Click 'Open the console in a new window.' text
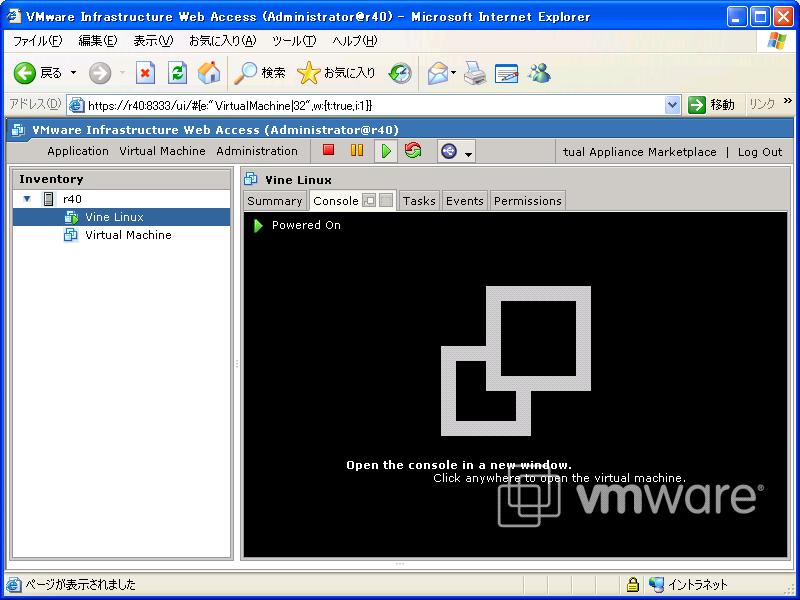Screen dimensions: 800x600 459,465
